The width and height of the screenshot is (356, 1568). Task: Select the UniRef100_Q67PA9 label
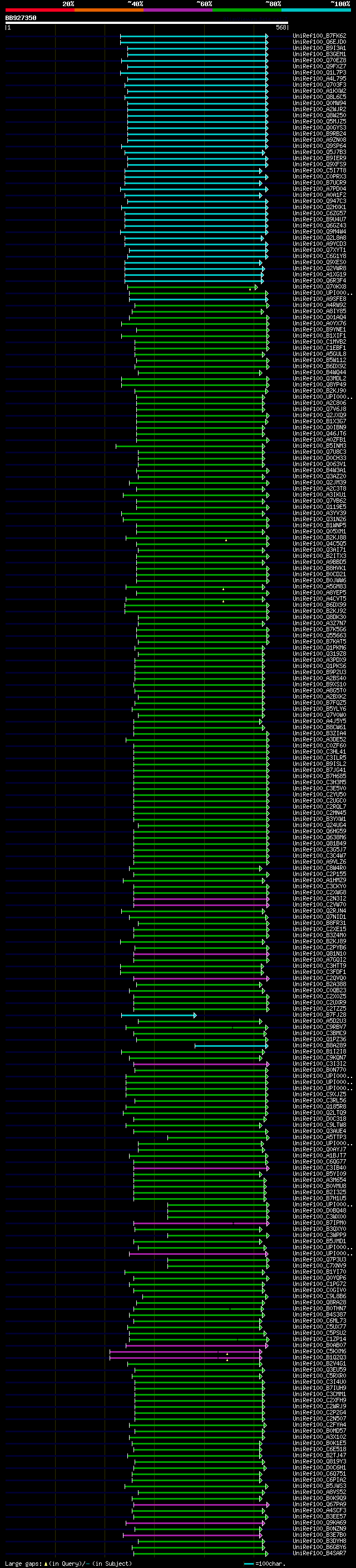point(319,1505)
